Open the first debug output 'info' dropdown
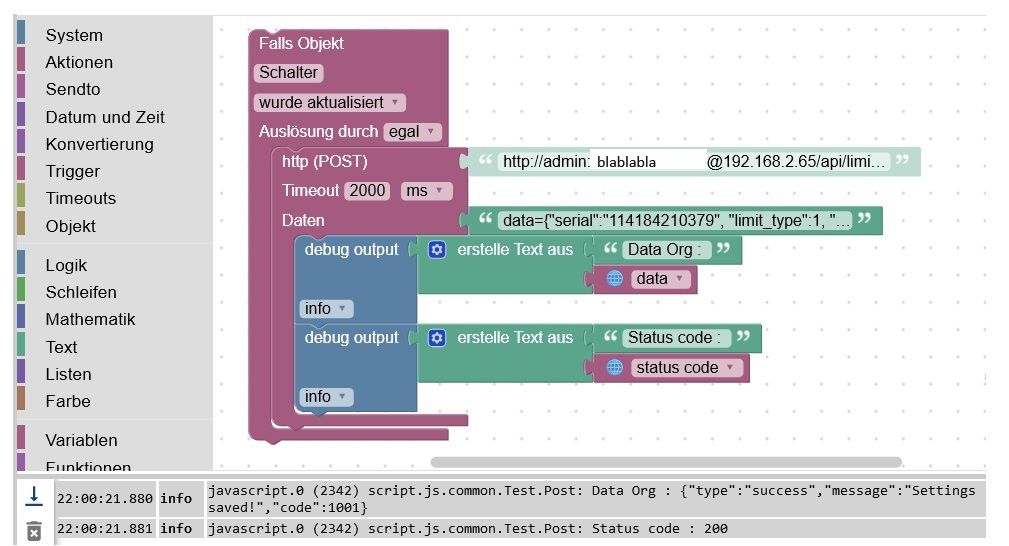The image size is (1009, 546). click(x=326, y=308)
